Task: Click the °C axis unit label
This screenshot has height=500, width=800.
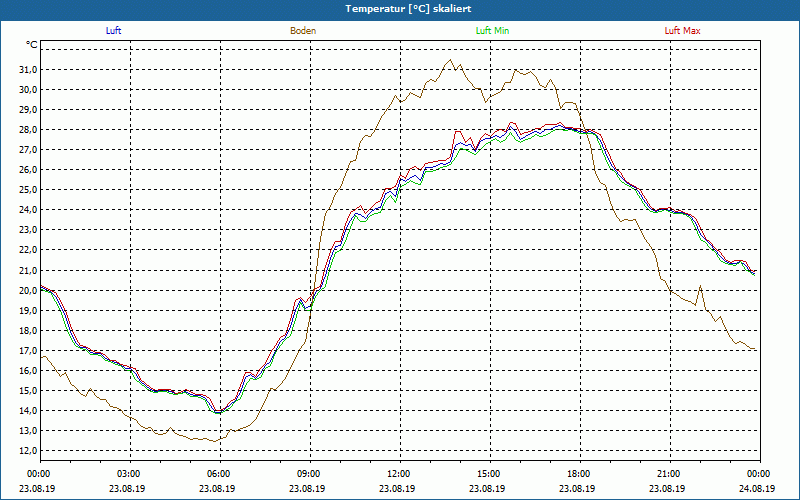Action: coord(32,45)
